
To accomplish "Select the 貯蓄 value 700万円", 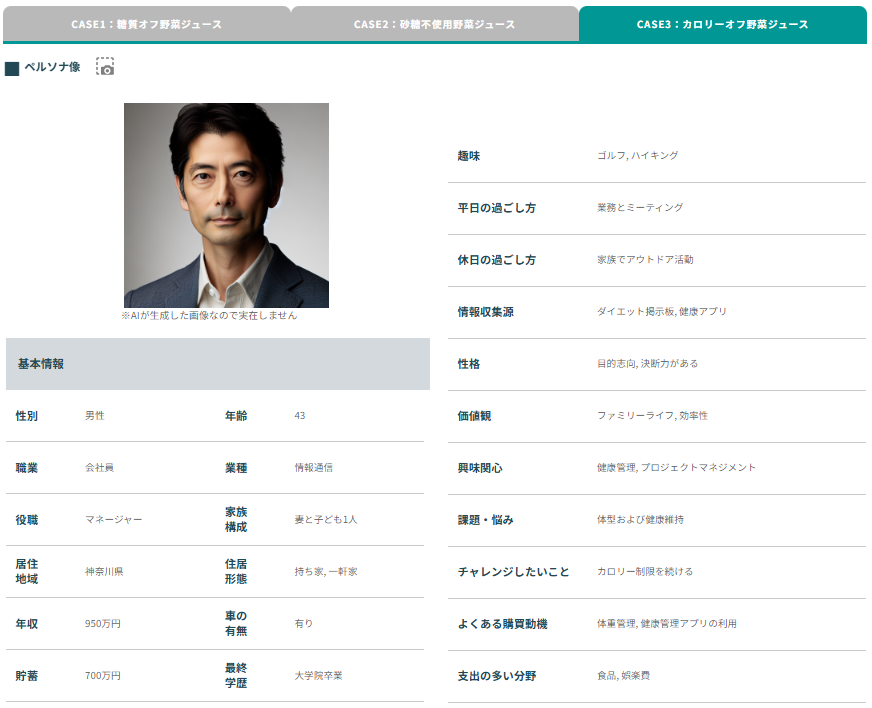I will pyautogui.click(x=102, y=676).
